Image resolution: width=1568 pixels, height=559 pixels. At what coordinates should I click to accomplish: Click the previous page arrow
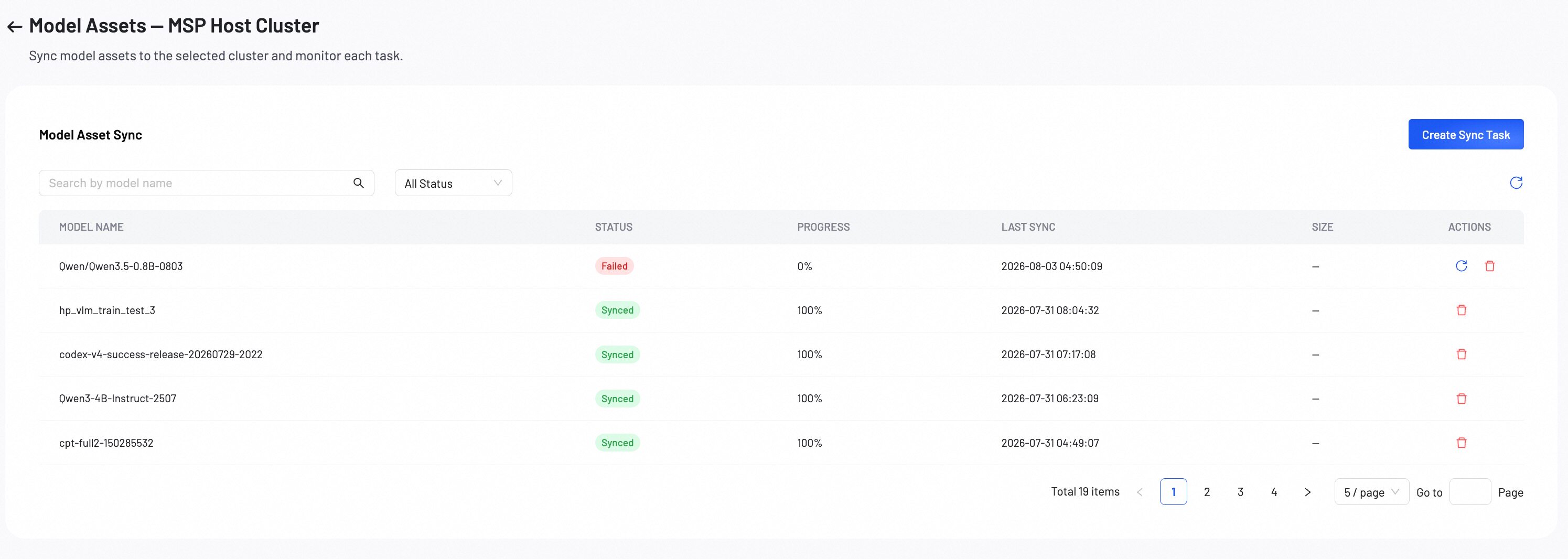coord(1140,492)
